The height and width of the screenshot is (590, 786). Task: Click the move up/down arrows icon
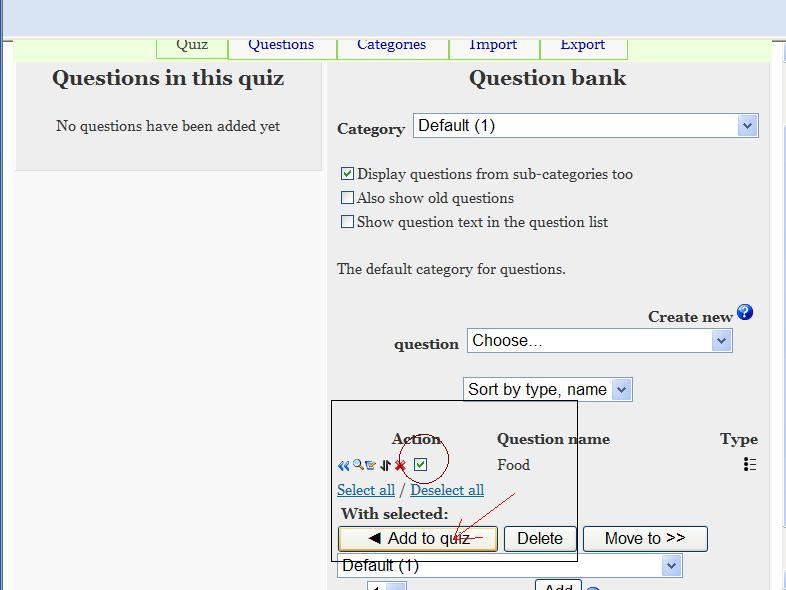click(385, 465)
